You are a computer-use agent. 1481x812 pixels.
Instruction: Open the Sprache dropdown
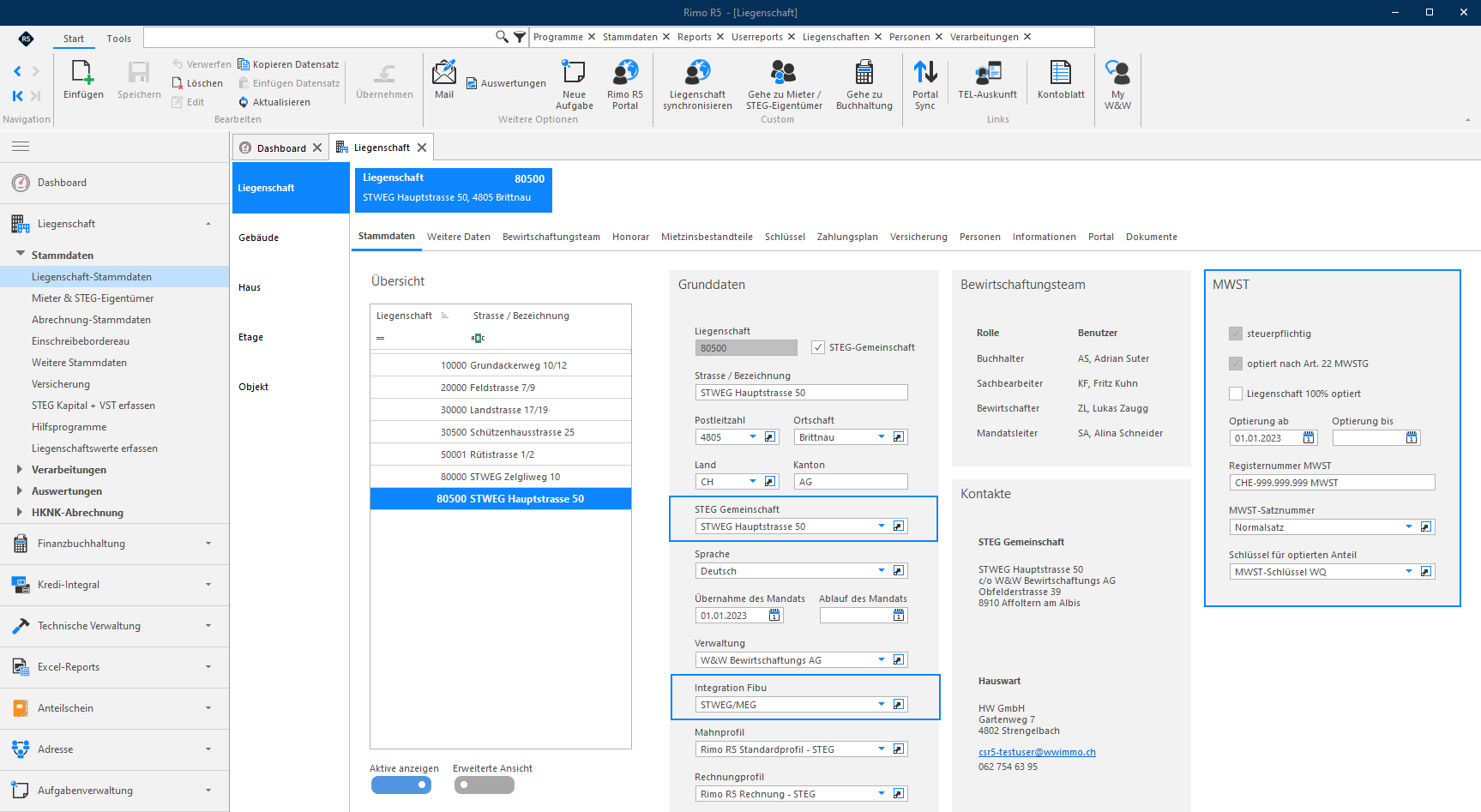click(882, 571)
